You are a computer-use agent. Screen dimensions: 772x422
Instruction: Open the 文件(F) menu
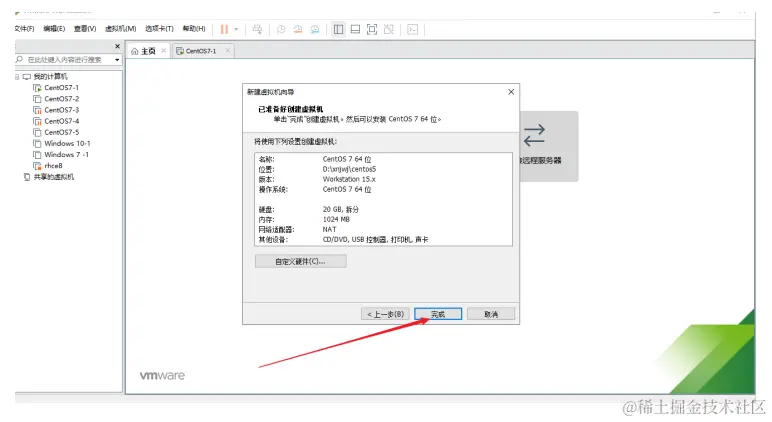pos(24,29)
